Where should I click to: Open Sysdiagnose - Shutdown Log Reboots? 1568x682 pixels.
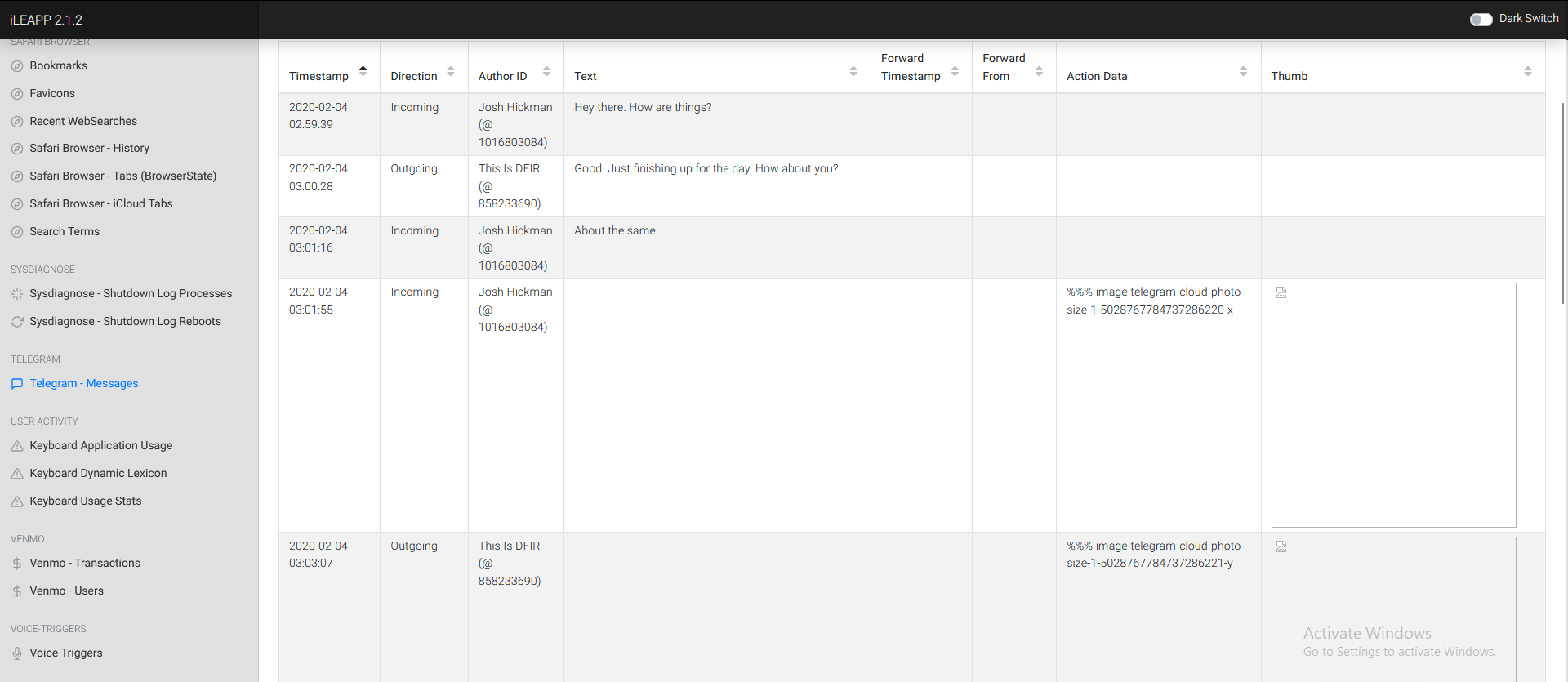coord(126,321)
